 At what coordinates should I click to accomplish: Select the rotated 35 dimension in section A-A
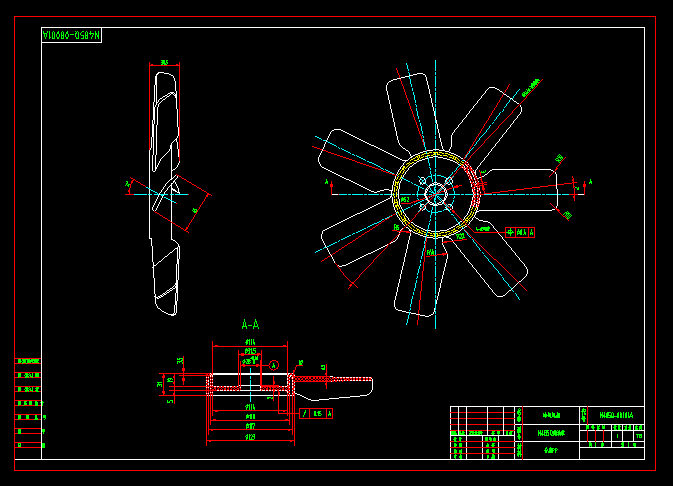(180, 361)
